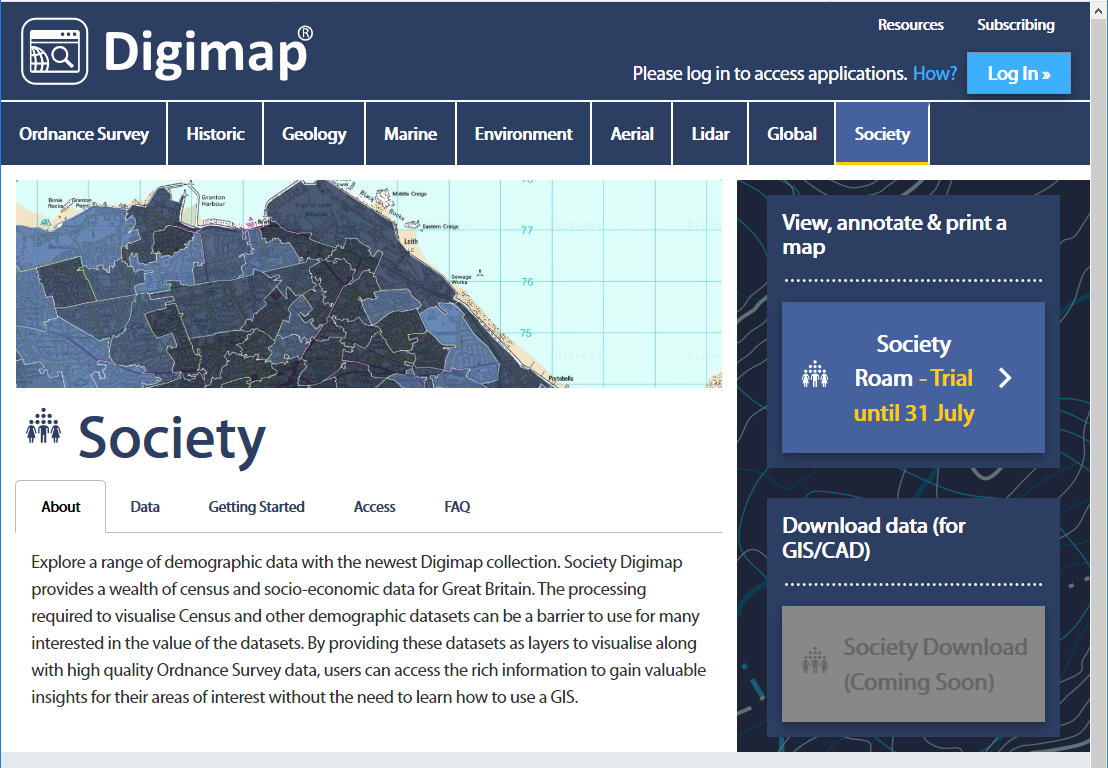Open the Resources link
The width and height of the screenshot is (1108, 768).
click(x=910, y=25)
